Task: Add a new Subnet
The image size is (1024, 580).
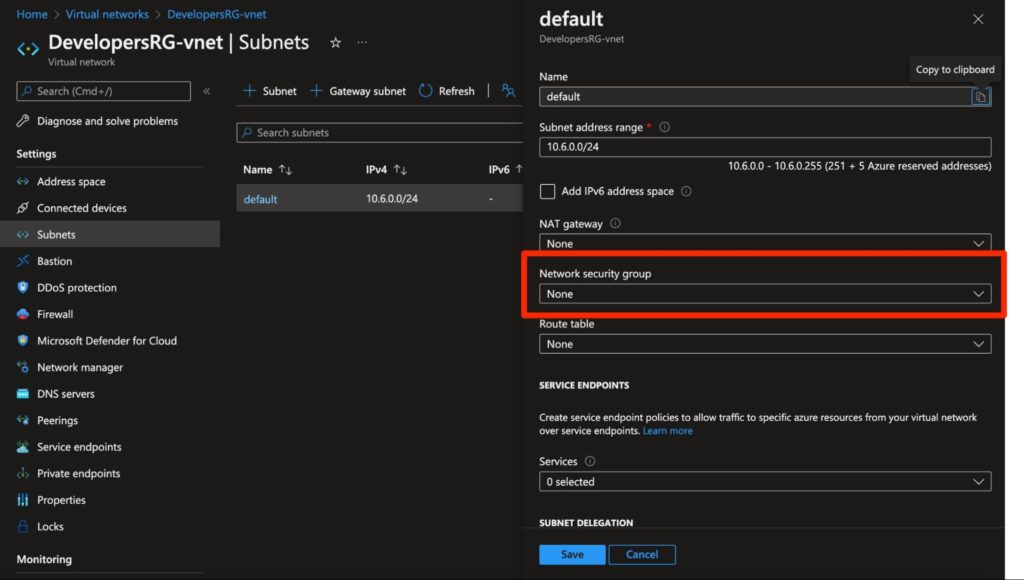Action: 269,91
